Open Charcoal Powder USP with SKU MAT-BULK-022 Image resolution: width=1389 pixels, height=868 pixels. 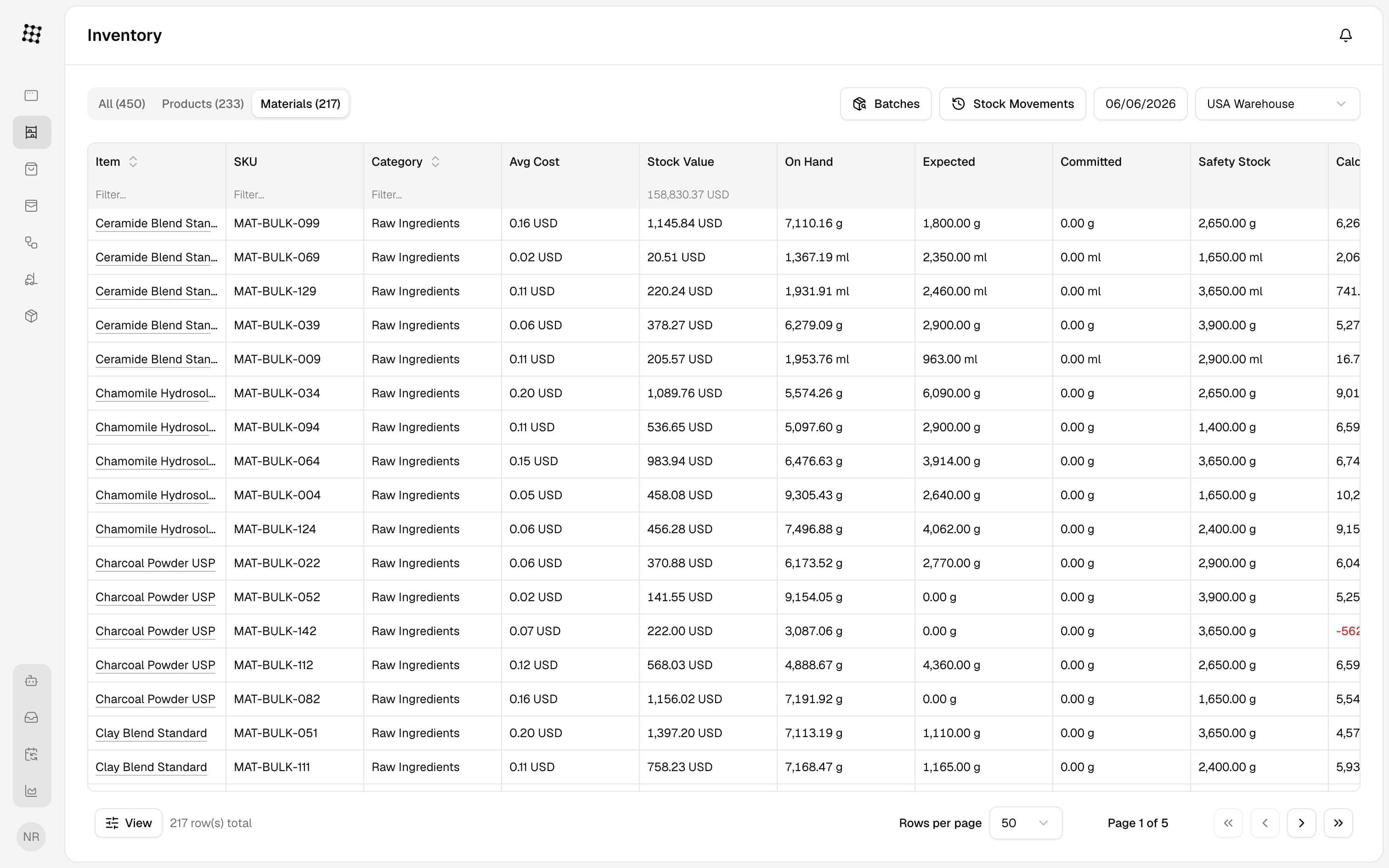155,563
